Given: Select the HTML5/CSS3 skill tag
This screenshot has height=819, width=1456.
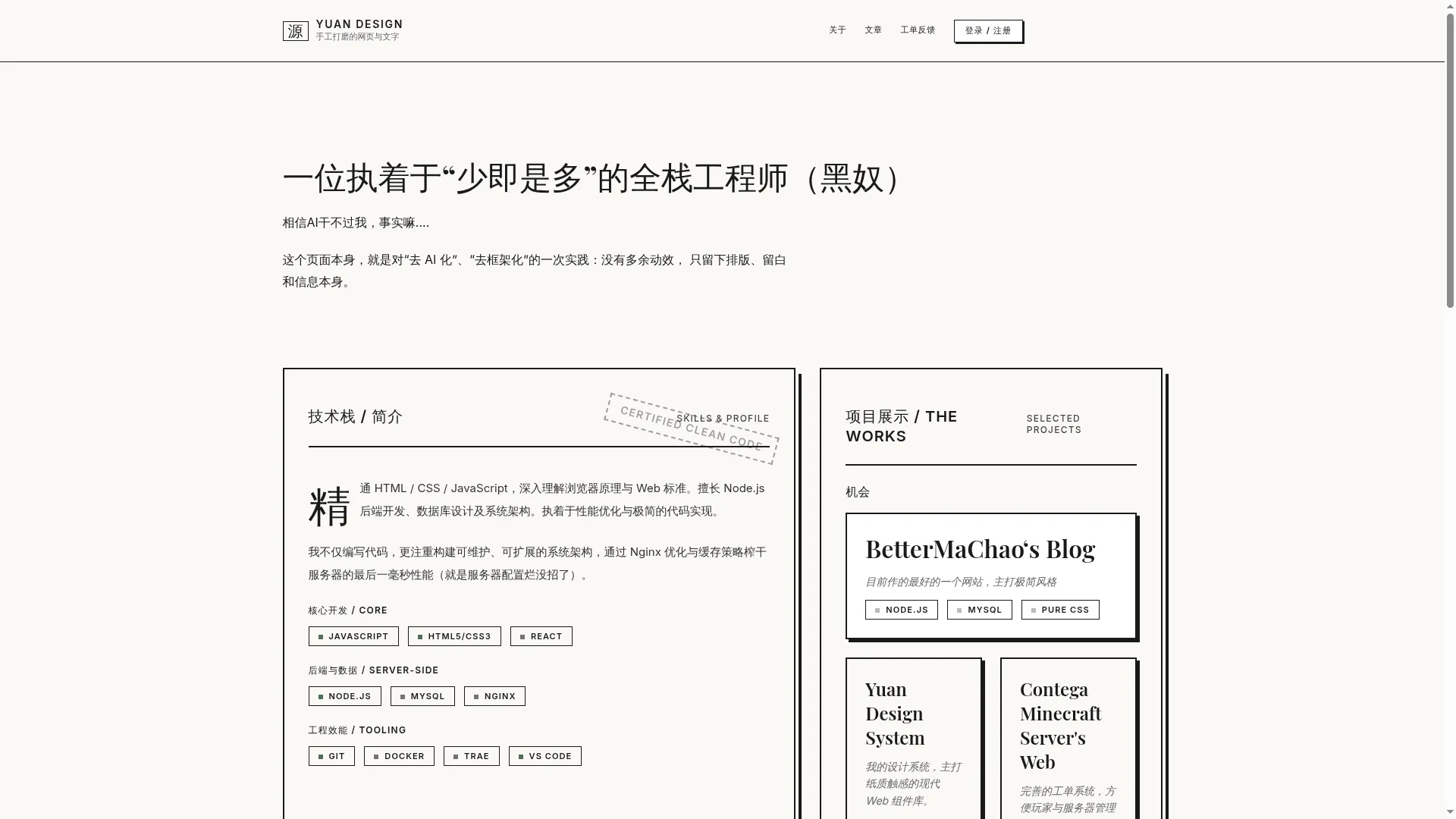Looking at the screenshot, I should [x=454, y=636].
